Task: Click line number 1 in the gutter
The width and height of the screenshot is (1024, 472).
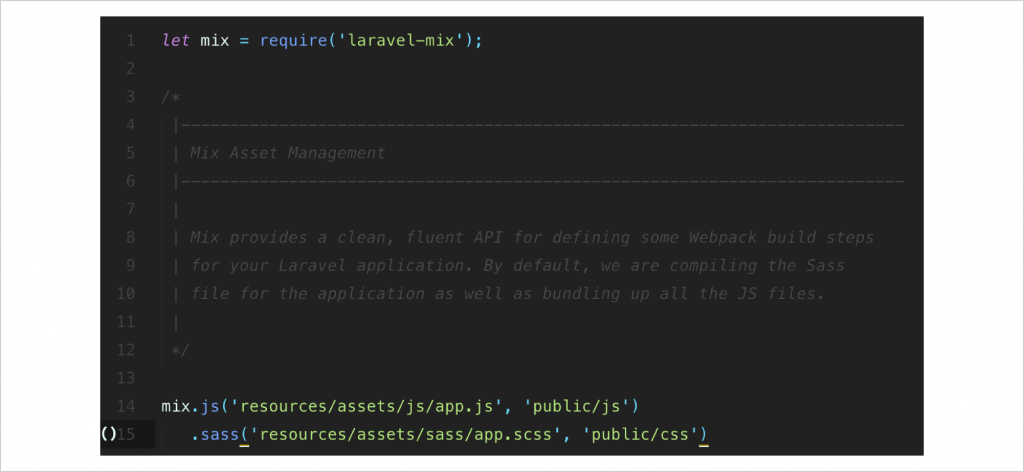Action: click(131, 40)
